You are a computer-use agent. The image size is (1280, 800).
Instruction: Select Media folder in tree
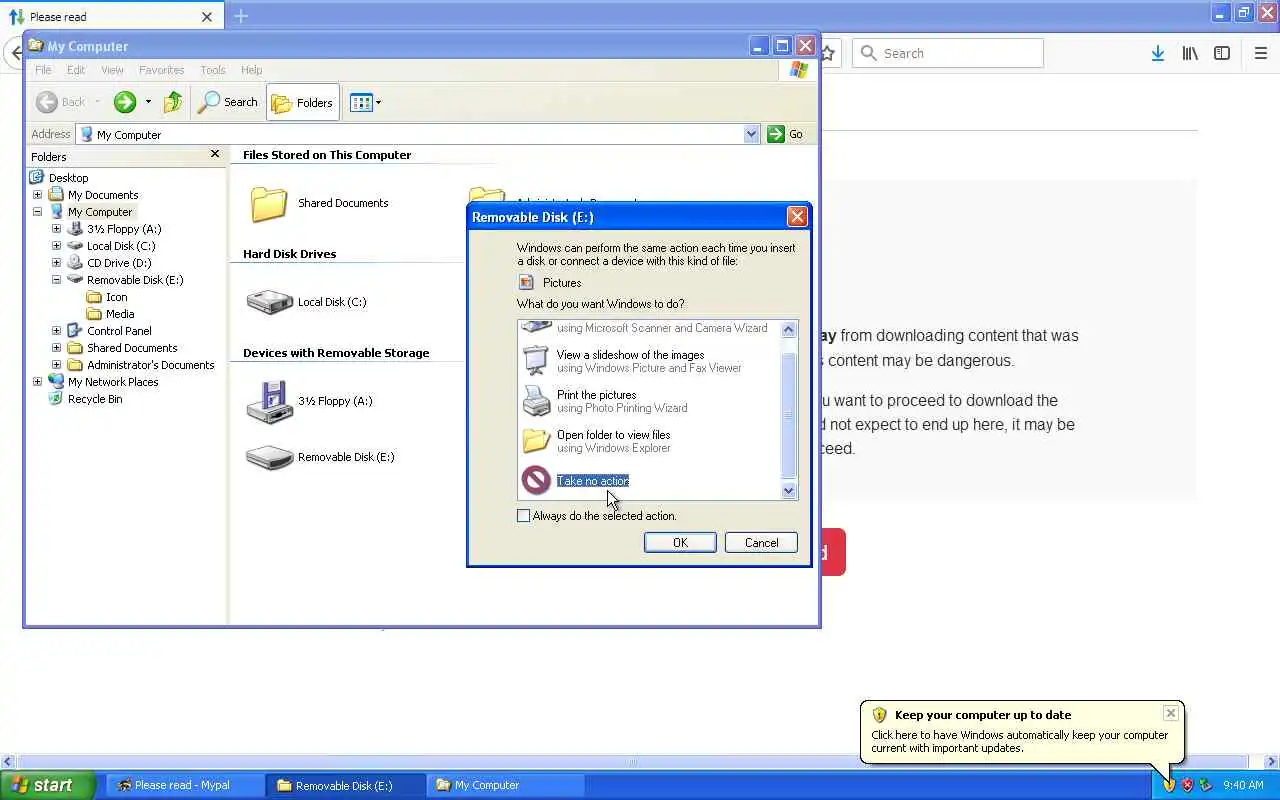(x=120, y=314)
